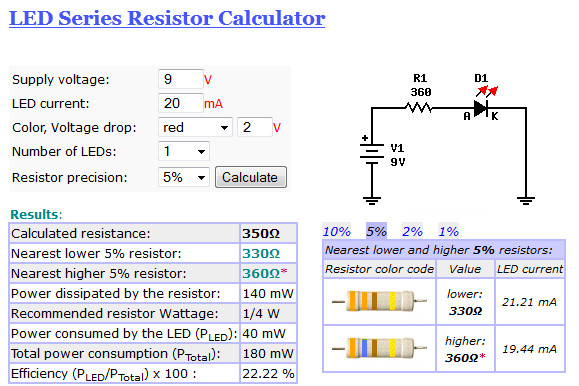579x386 pixels.
Task: Select the 22.22 % efficiency value
Action: (268, 373)
